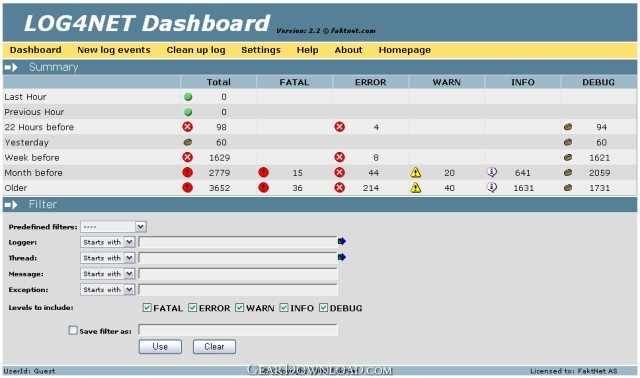Click into the Message text field
The image size is (640, 378).
coord(238,273)
